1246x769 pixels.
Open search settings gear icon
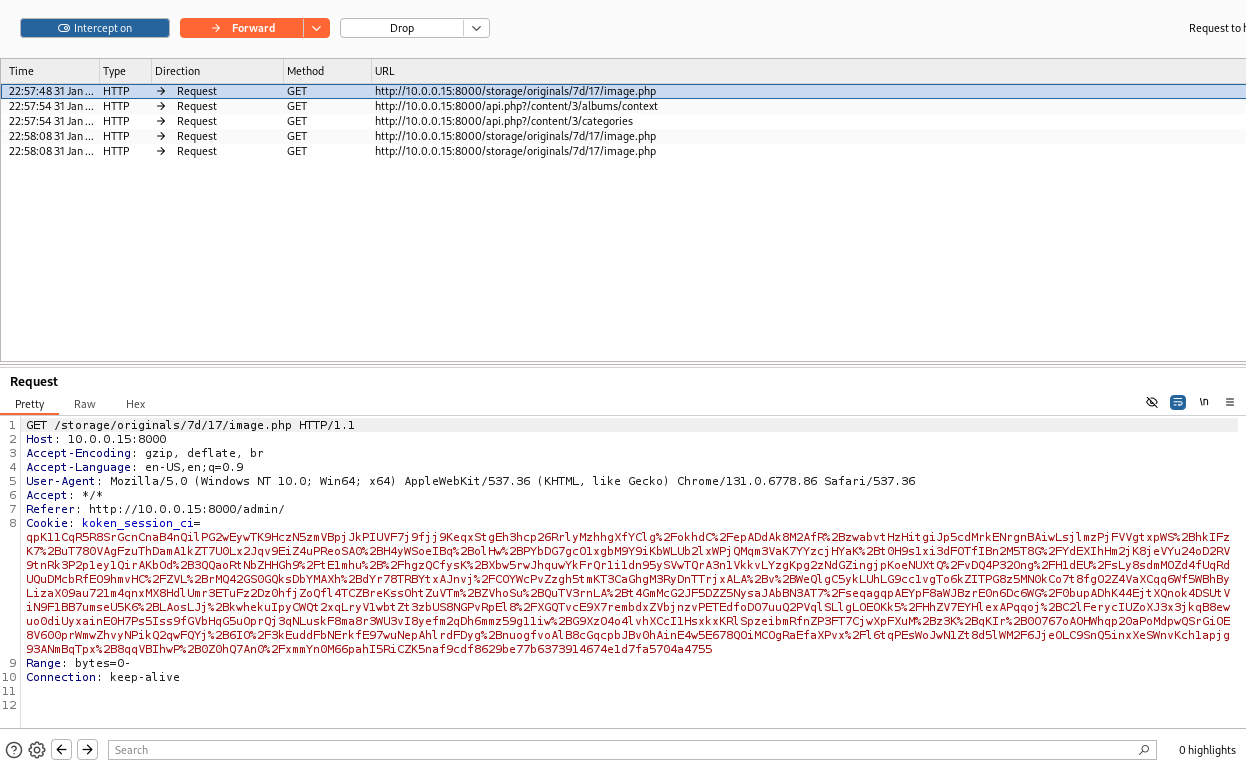coord(37,750)
